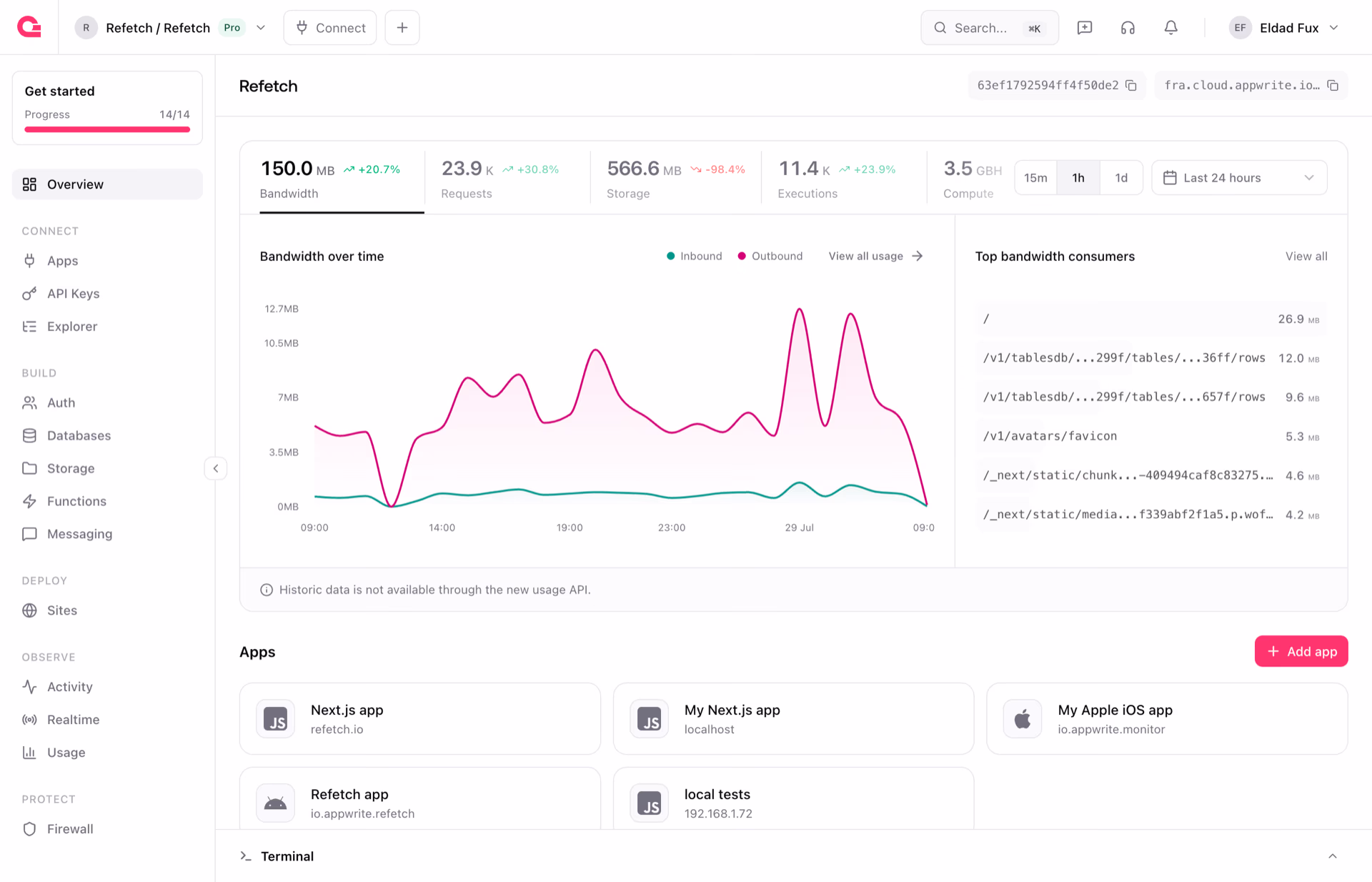Expand the Terminal panel chevron
The height and width of the screenshot is (882, 1372).
[1333, 856]
